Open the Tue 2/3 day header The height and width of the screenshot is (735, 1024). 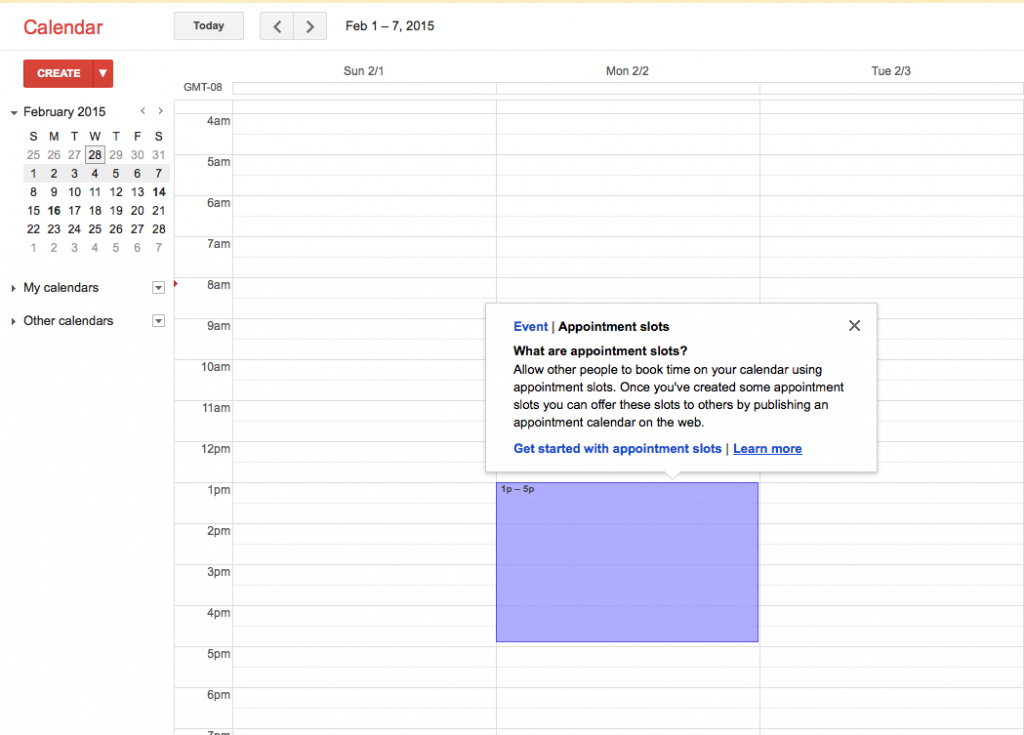(x=891, y=71)
